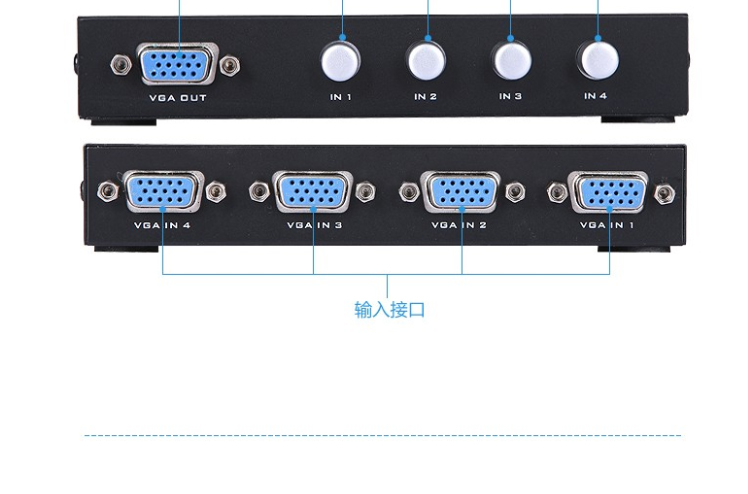Select the VGA IN 3 port
Viewport: 748px width, 494px height.
[313, 191]
